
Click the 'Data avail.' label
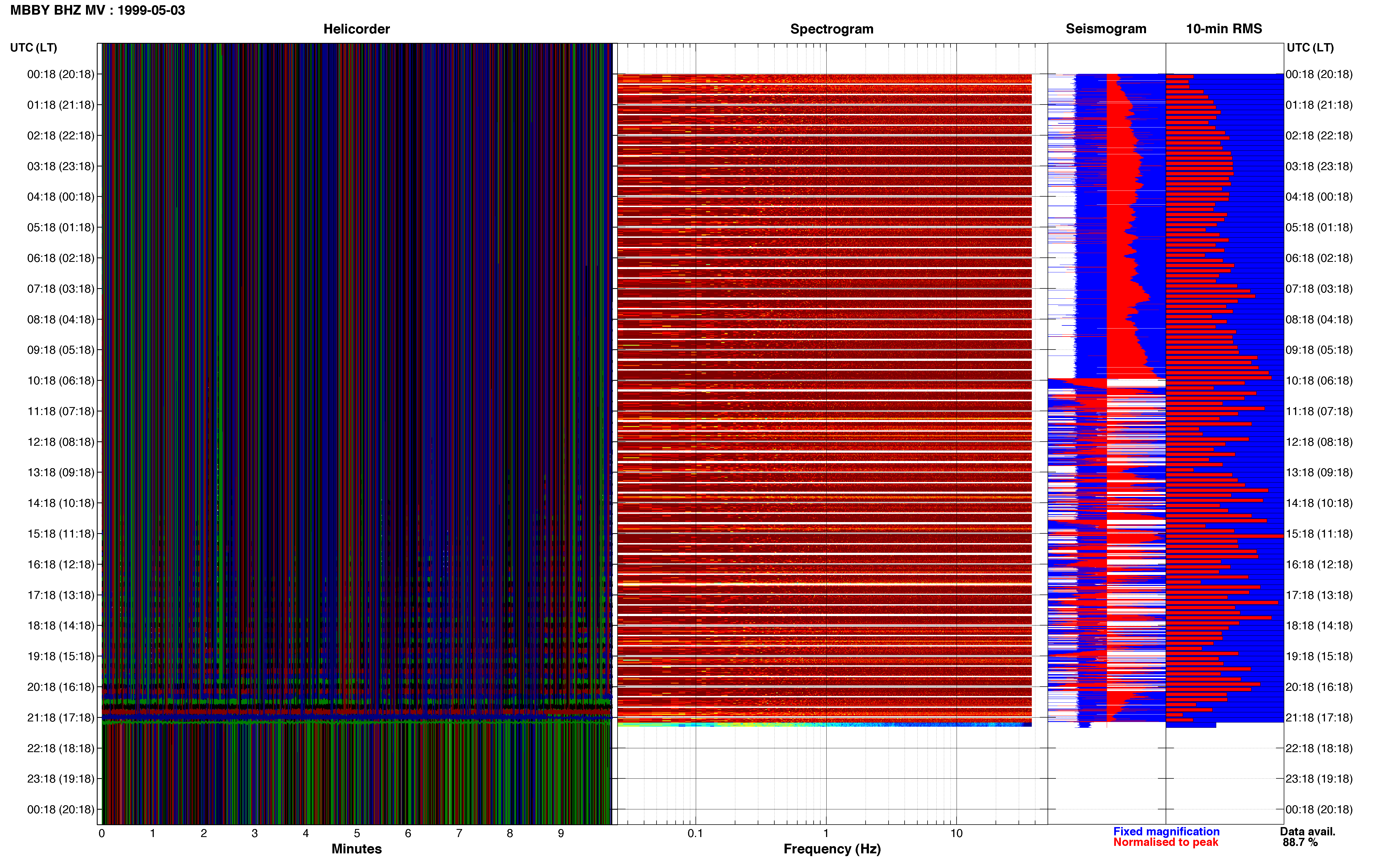pyautogui.click(x=1308, y=831)
